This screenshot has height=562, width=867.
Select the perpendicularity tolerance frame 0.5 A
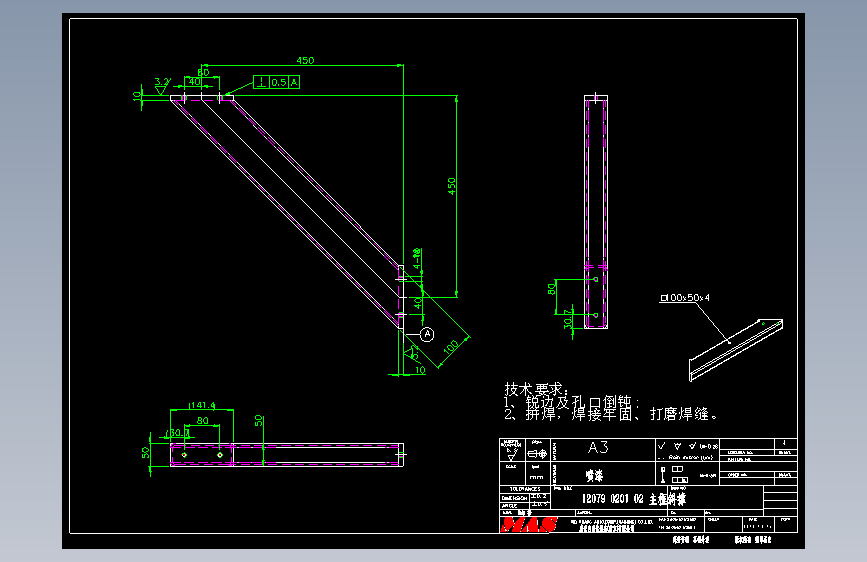pos(276,82)
